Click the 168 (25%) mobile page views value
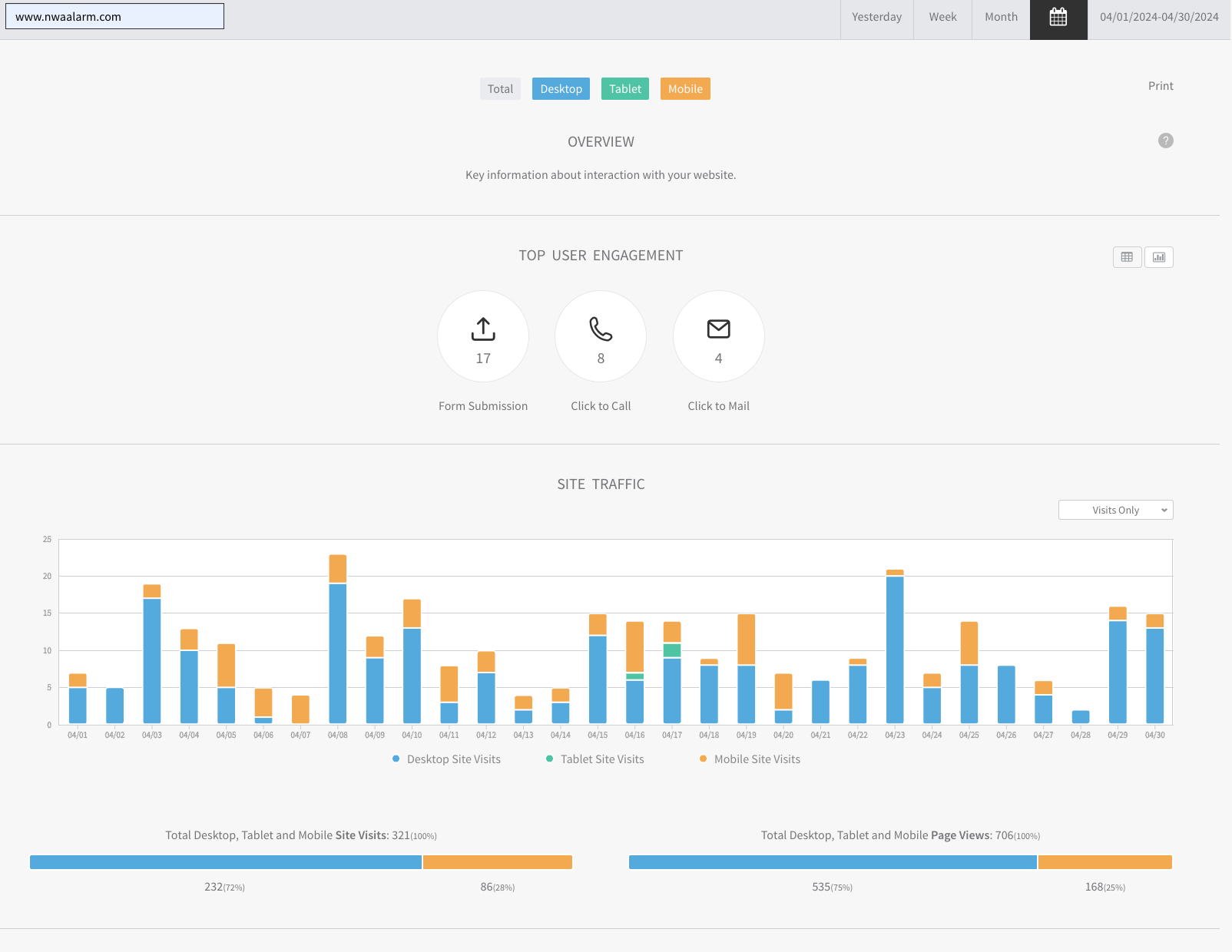 [1105, 887]
